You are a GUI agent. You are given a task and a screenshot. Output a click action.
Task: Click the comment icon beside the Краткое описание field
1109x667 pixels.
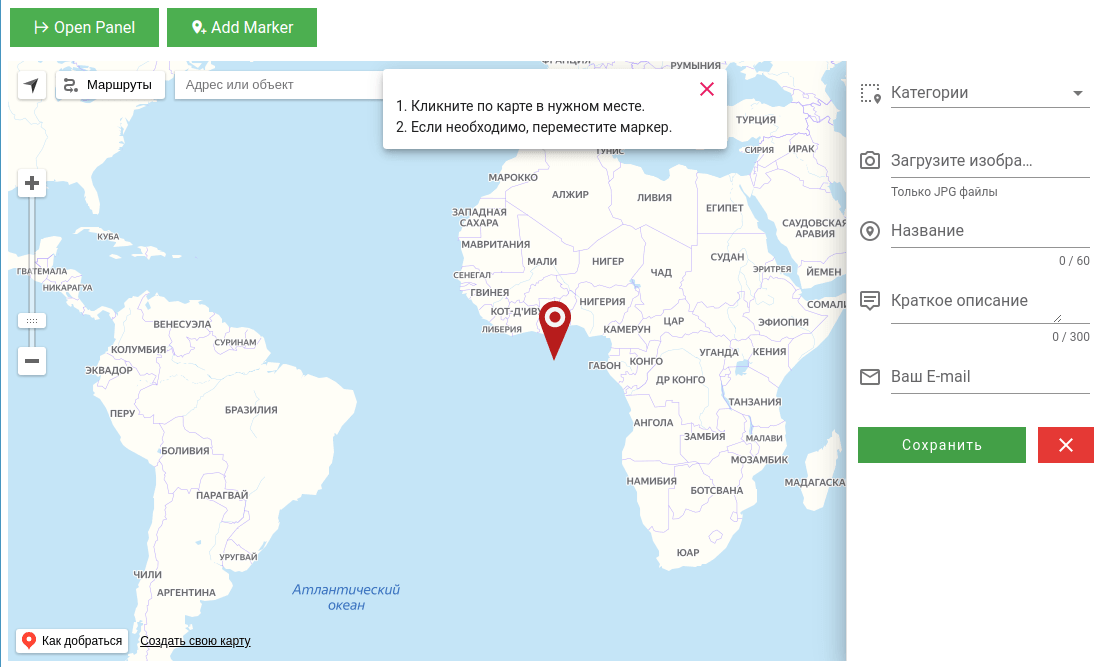coord(870,300)
